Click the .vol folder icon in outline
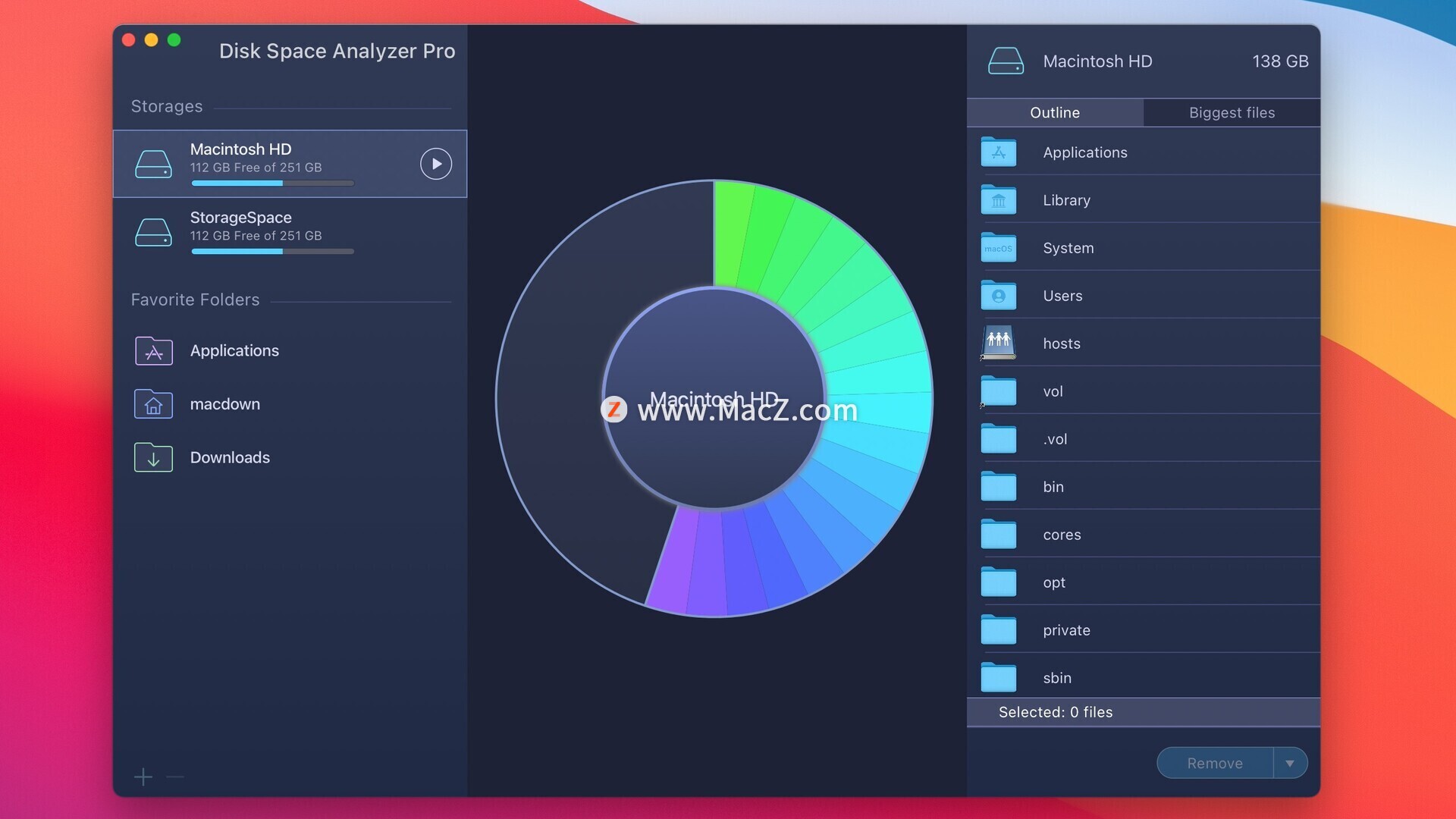 998,439
